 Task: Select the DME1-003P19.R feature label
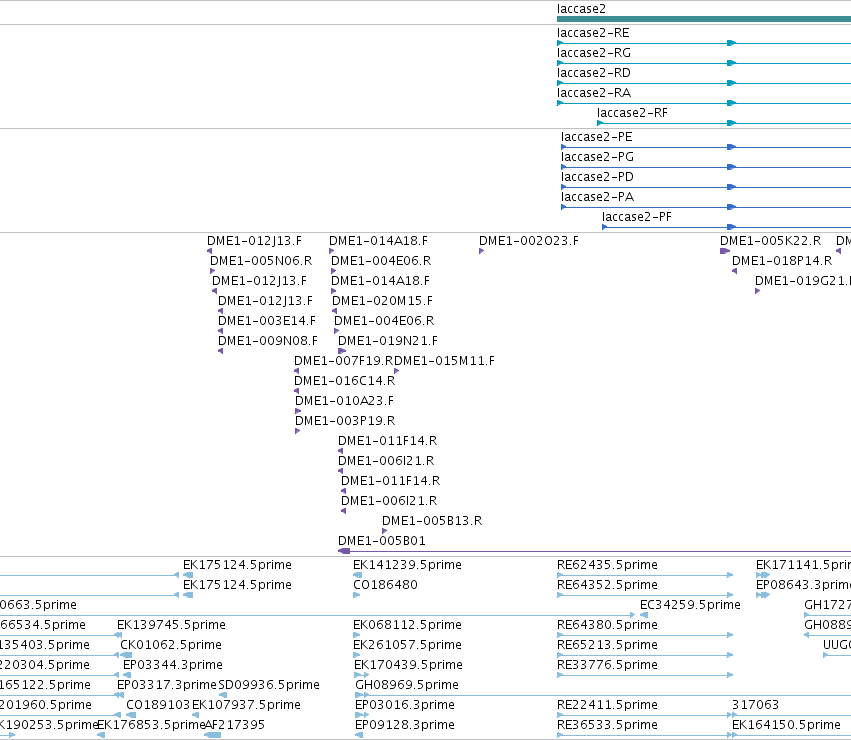point(345,421)
